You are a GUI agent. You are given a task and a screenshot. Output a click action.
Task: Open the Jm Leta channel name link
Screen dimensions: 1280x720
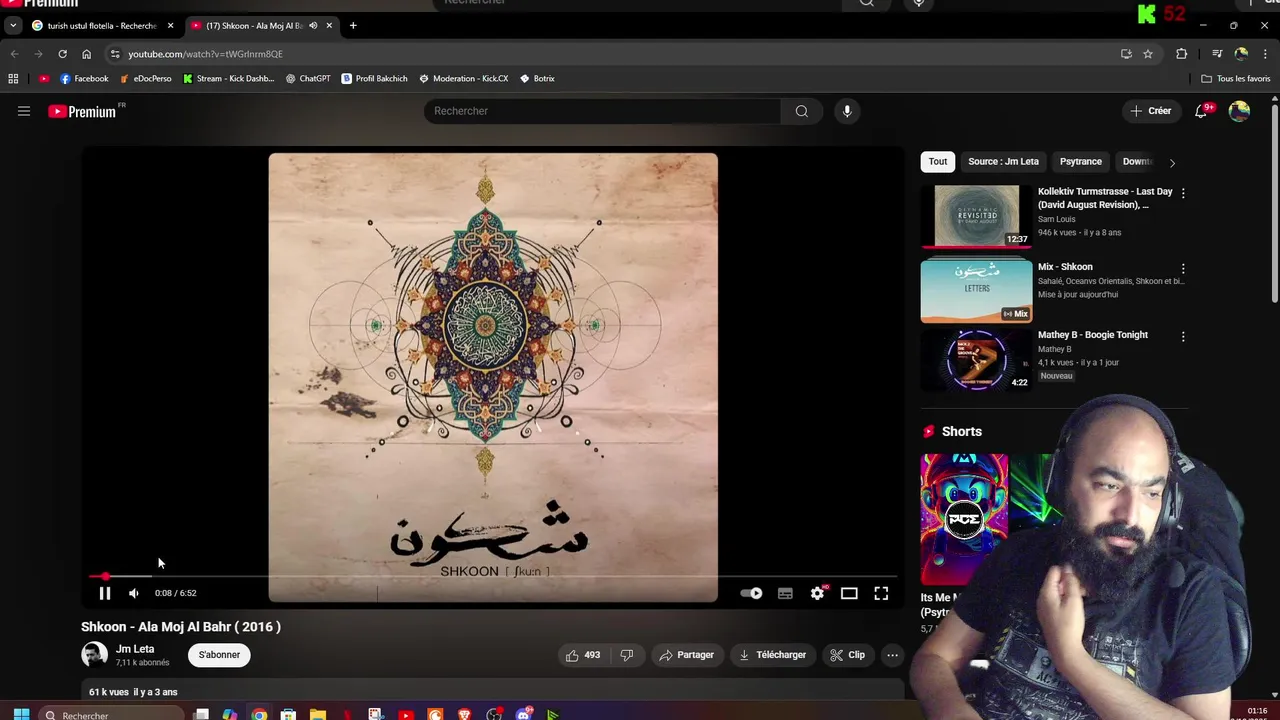pos(135,649)
